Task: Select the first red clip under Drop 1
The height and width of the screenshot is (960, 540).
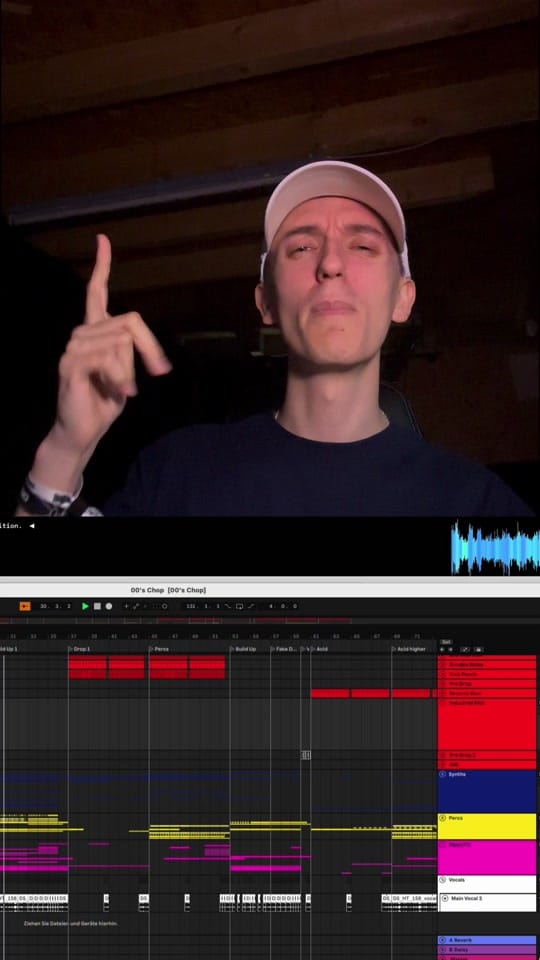Action: tap(87, 667)
